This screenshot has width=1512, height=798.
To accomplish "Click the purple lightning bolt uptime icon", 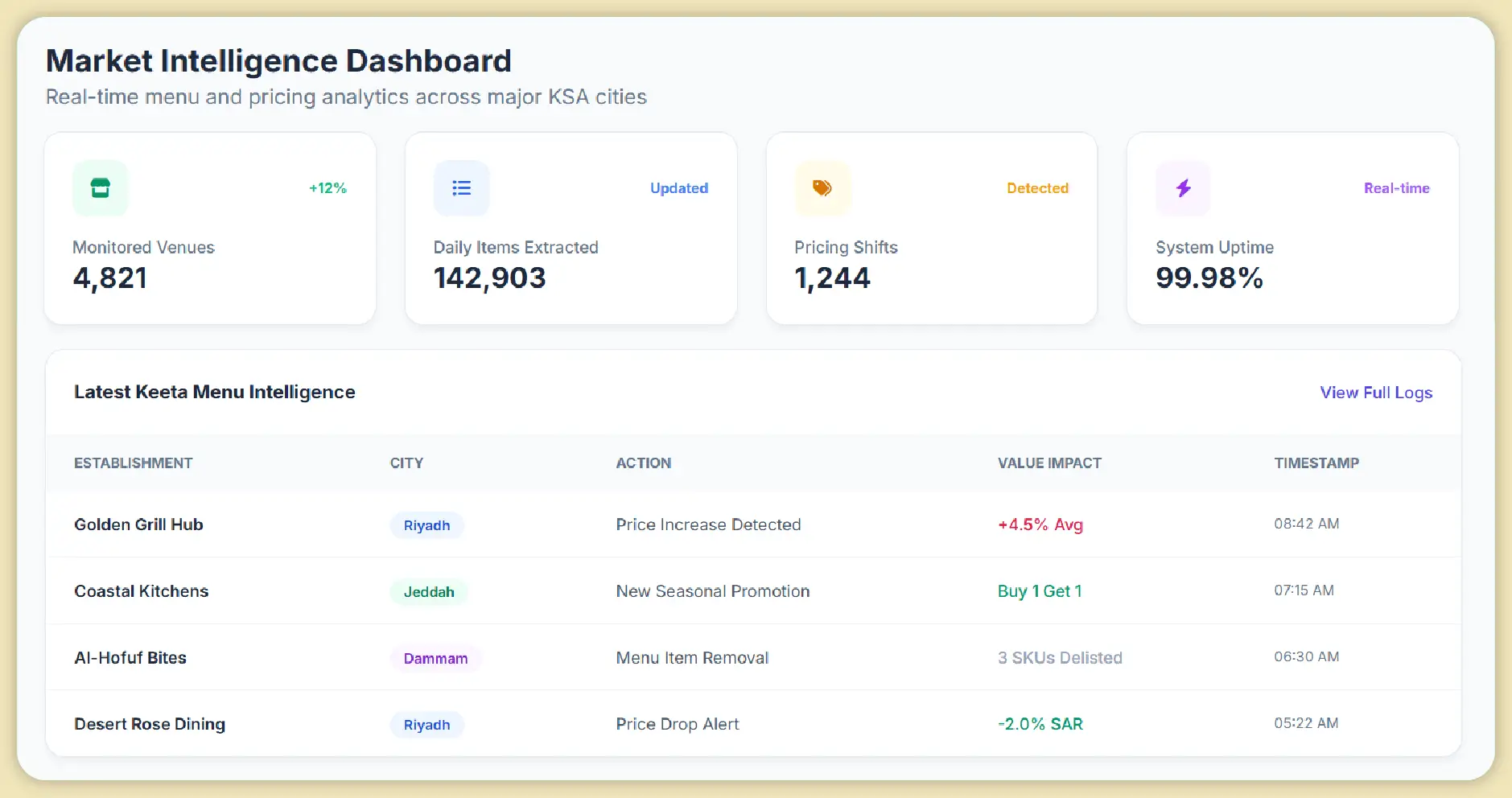I will [1183, 188].
